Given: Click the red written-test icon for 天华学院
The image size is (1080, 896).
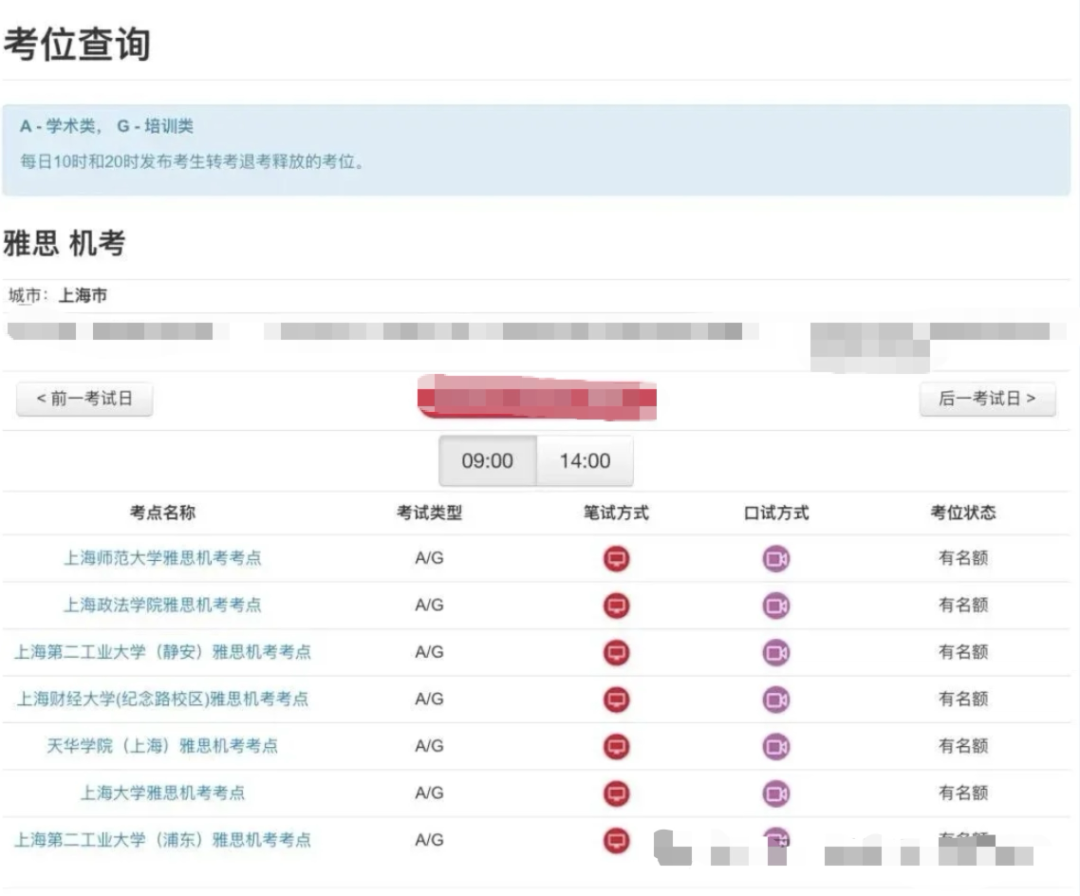Looking at the screenshot, I should pos(617,745).
